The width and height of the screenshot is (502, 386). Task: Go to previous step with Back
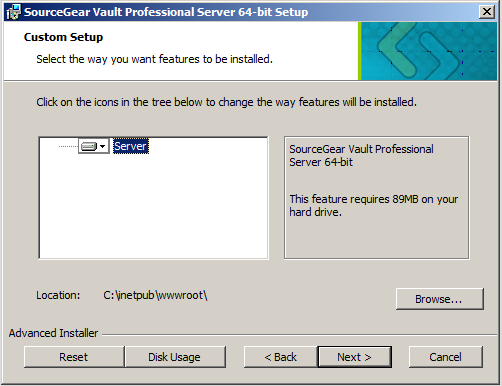click(x=280, y=357)
